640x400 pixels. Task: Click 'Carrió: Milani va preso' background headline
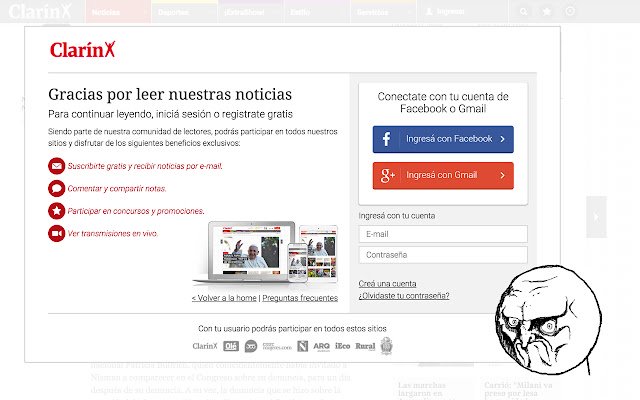pos(518,389)
